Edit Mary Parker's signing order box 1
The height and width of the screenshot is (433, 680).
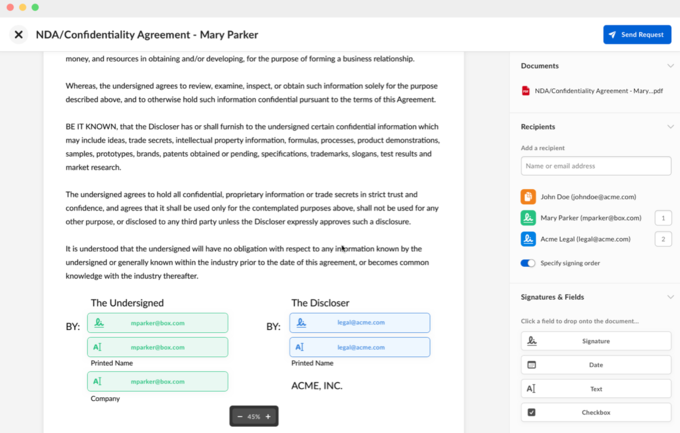663,218
